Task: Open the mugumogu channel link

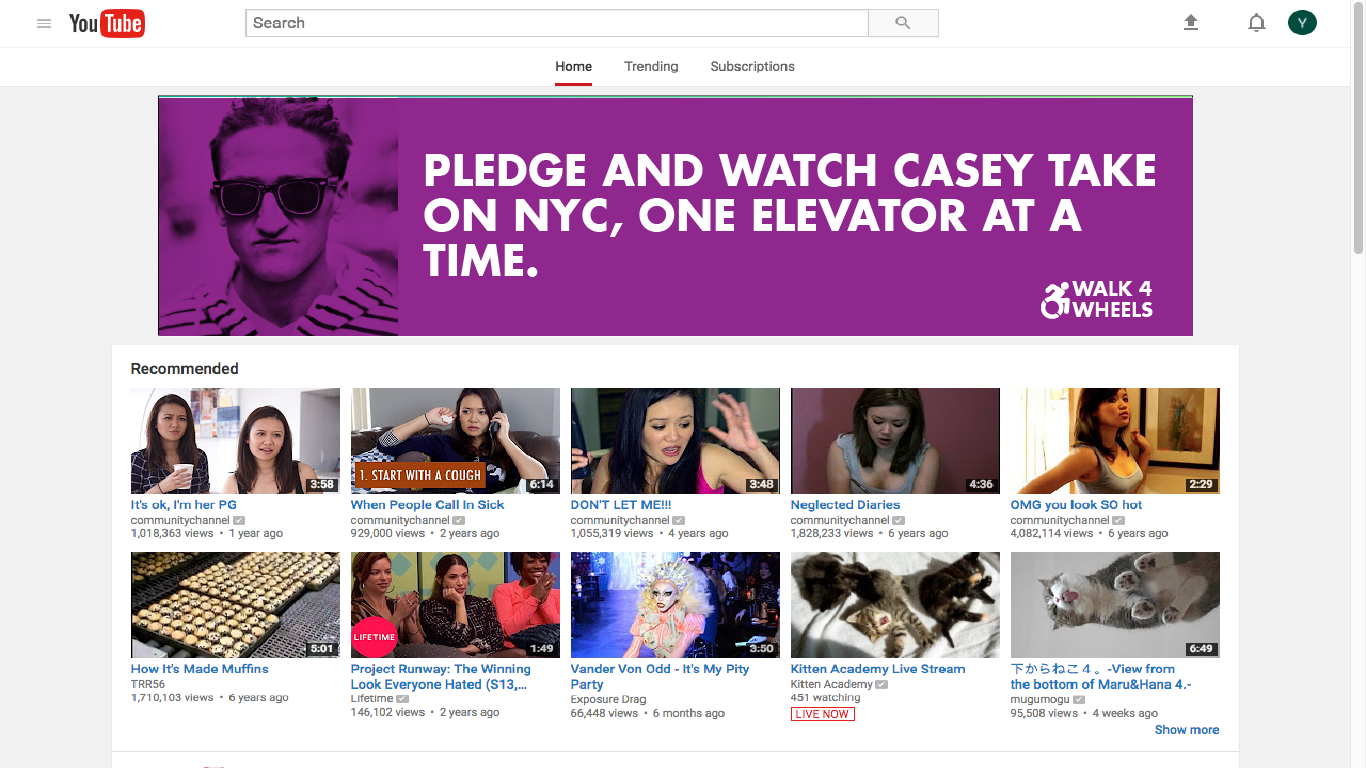Action: (1040, 699)
